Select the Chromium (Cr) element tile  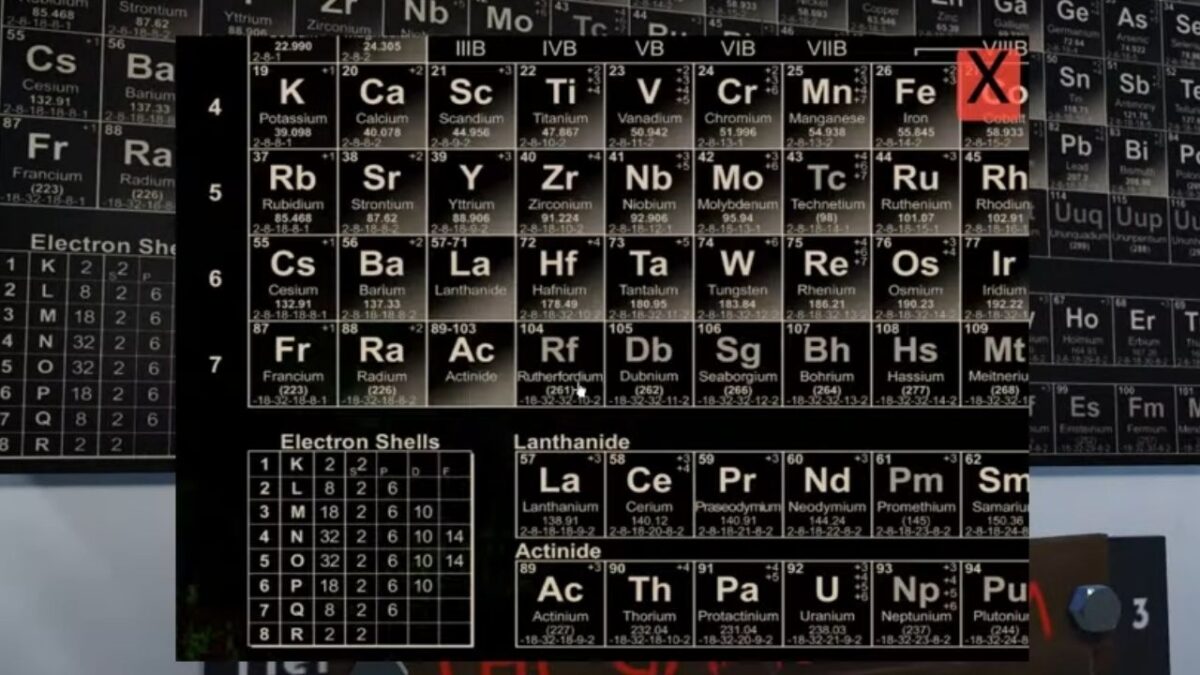(x=737, y=106)
